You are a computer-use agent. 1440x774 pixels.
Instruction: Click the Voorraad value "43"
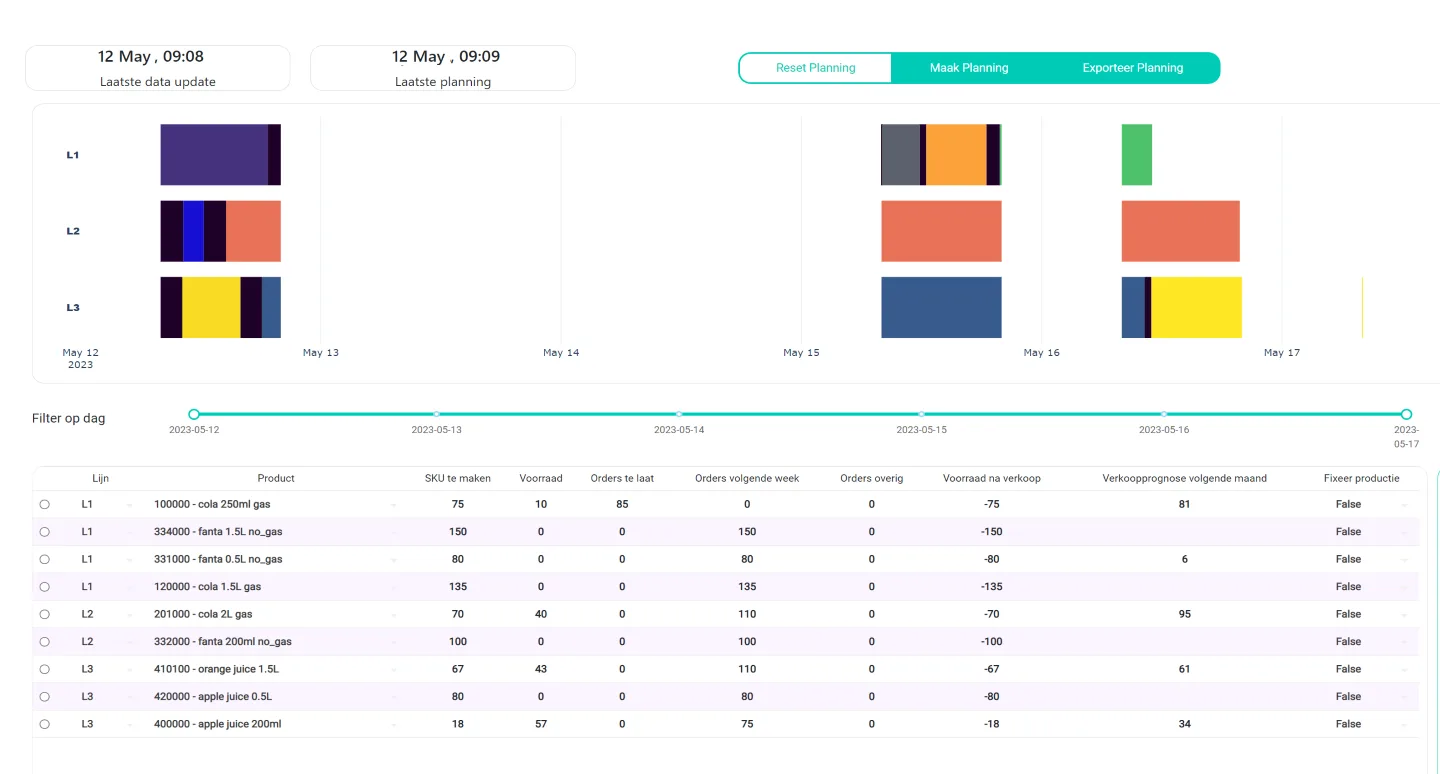tap(541, 670)
